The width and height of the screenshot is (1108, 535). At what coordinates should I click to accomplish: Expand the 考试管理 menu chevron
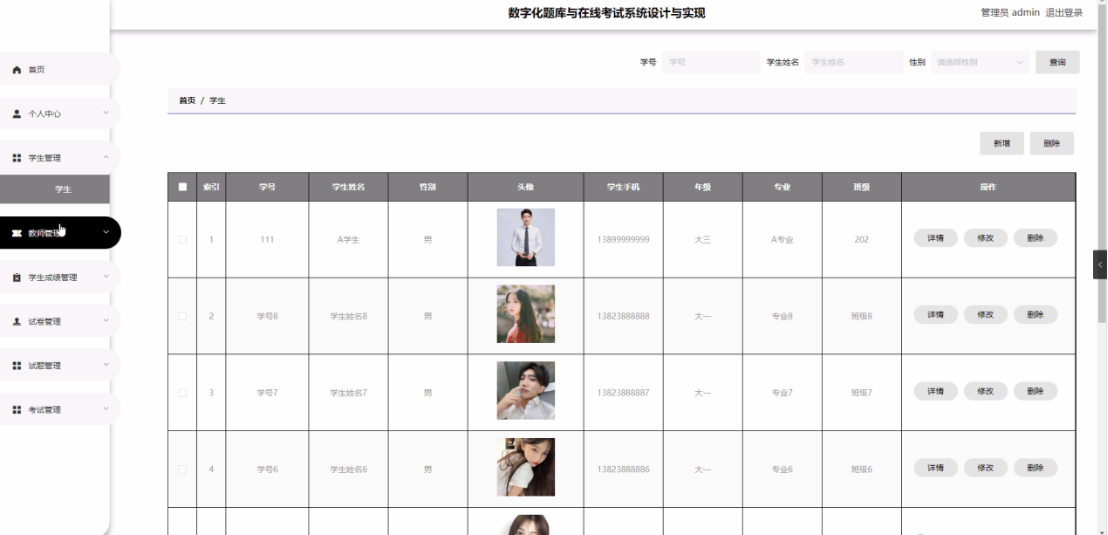click(106, 409)
